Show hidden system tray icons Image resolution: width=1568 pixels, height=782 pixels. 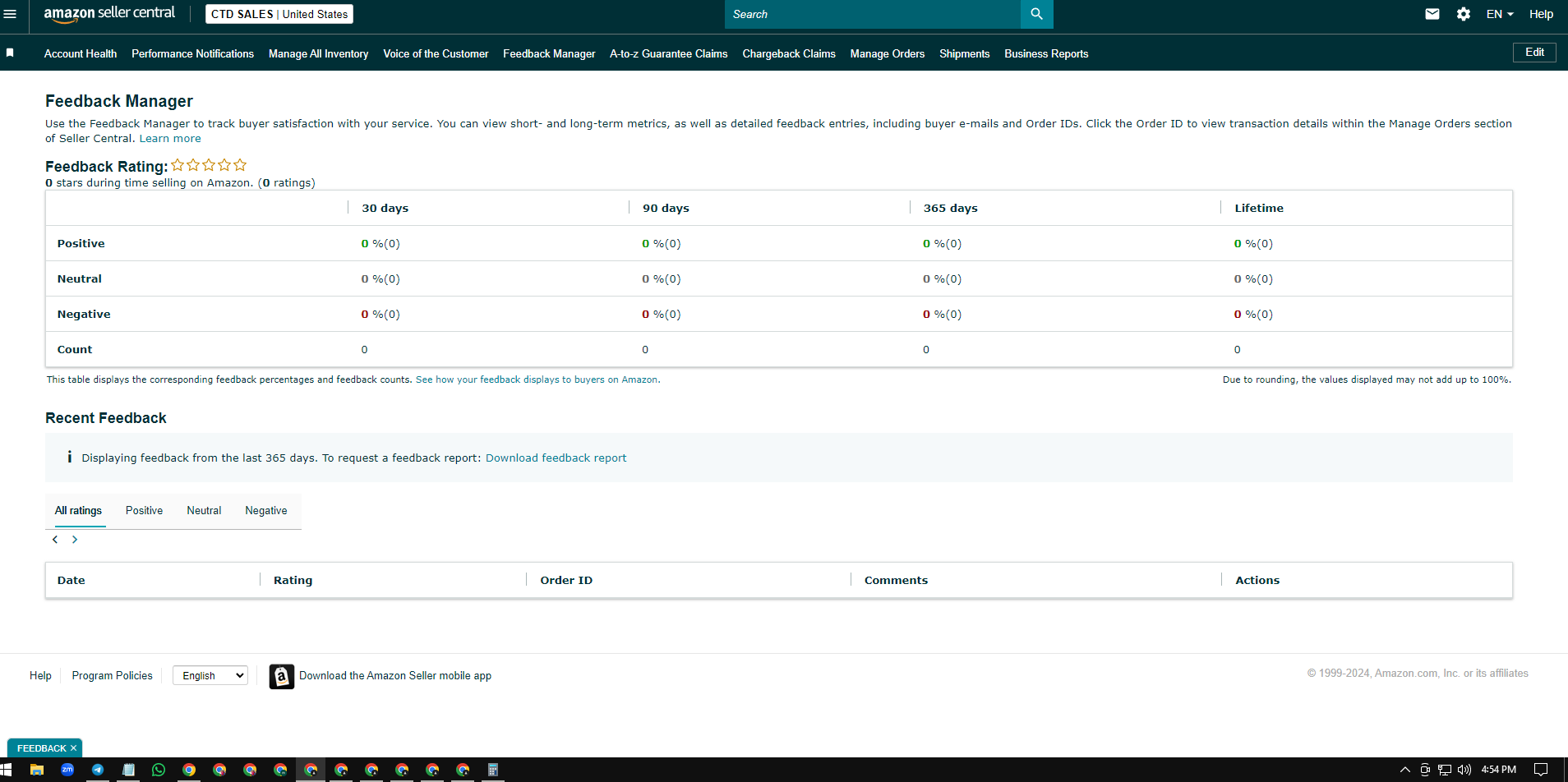[1405, 770]
